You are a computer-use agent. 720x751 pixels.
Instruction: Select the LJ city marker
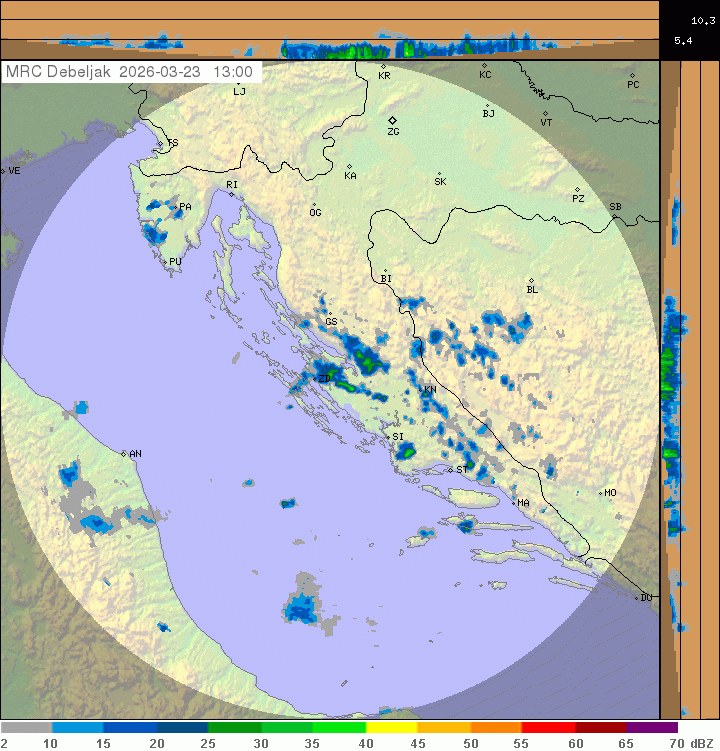click(x=237, y=84)
